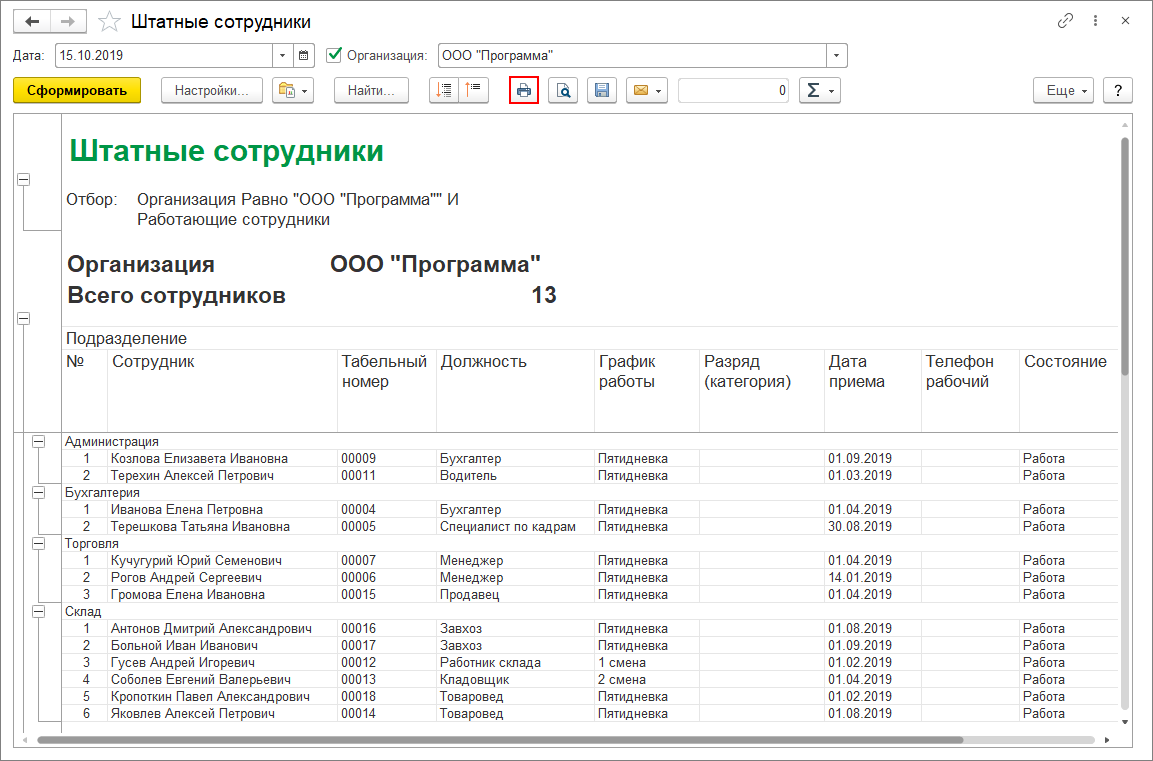Click the forward navigation arrow
Viewport: 1153px width, 761px height.
(x=68, y=21)
